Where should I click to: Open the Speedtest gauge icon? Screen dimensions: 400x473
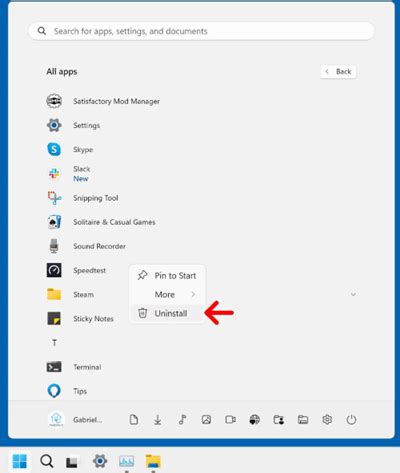point(54,270)
